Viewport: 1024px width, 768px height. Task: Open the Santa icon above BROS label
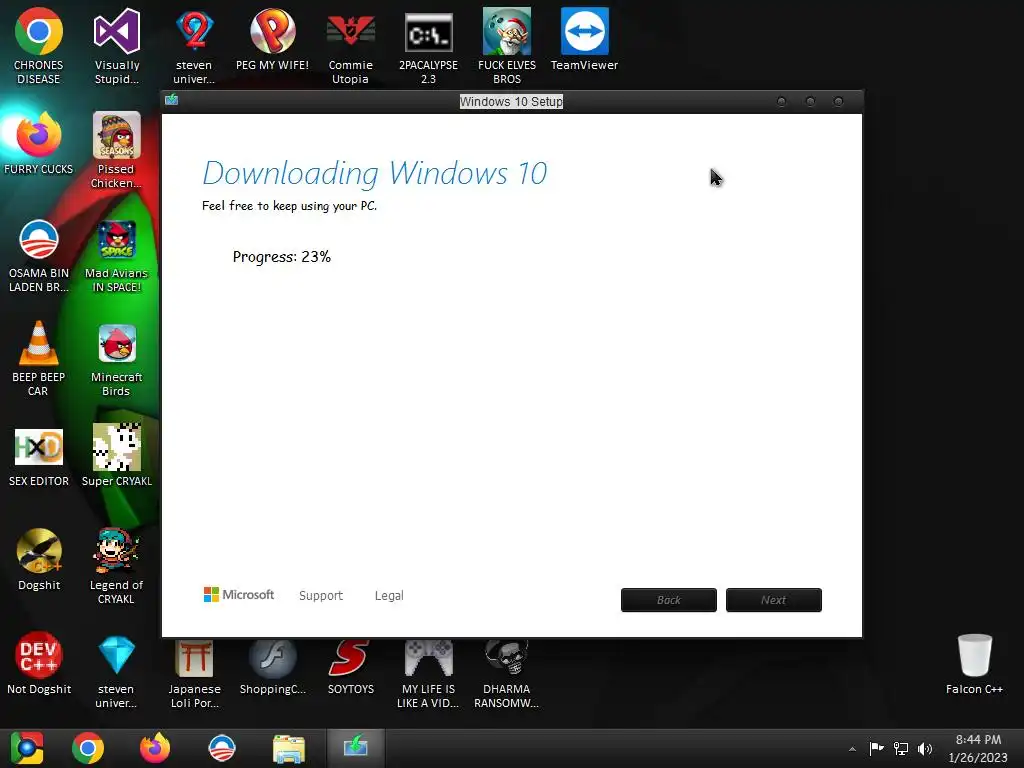[507, 31]
